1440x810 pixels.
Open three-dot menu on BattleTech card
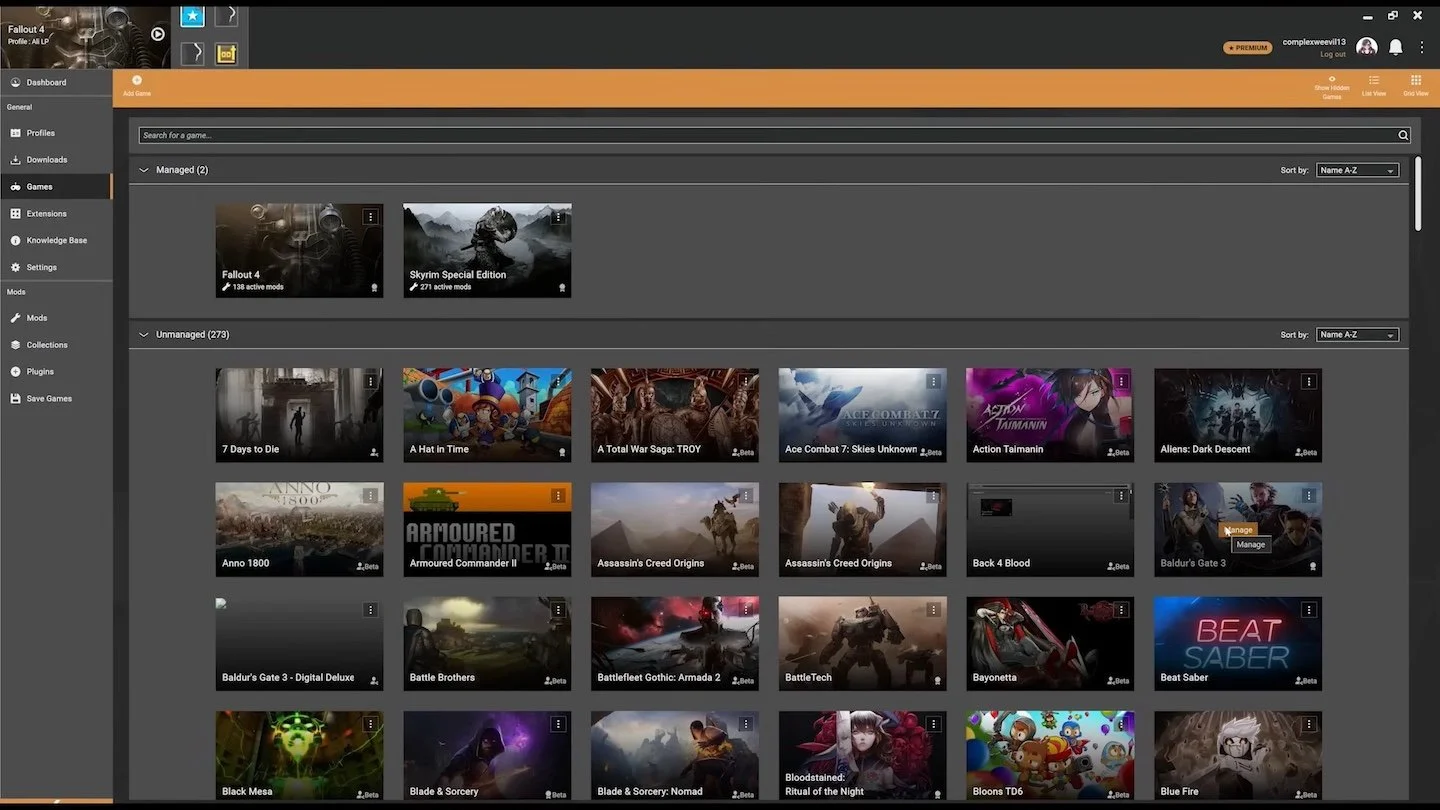934,610
